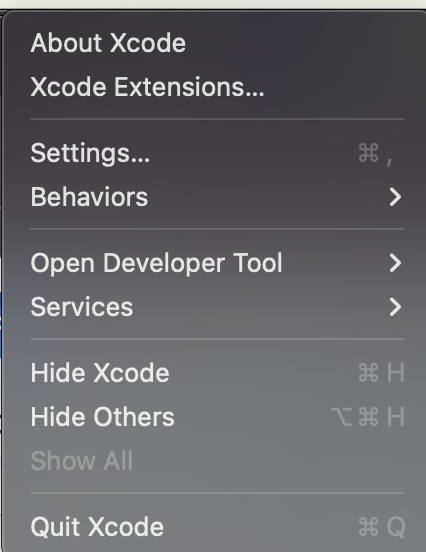Expand the Open Developer Tool chevron arrow

pyautogui.click(x=395, y=263)
